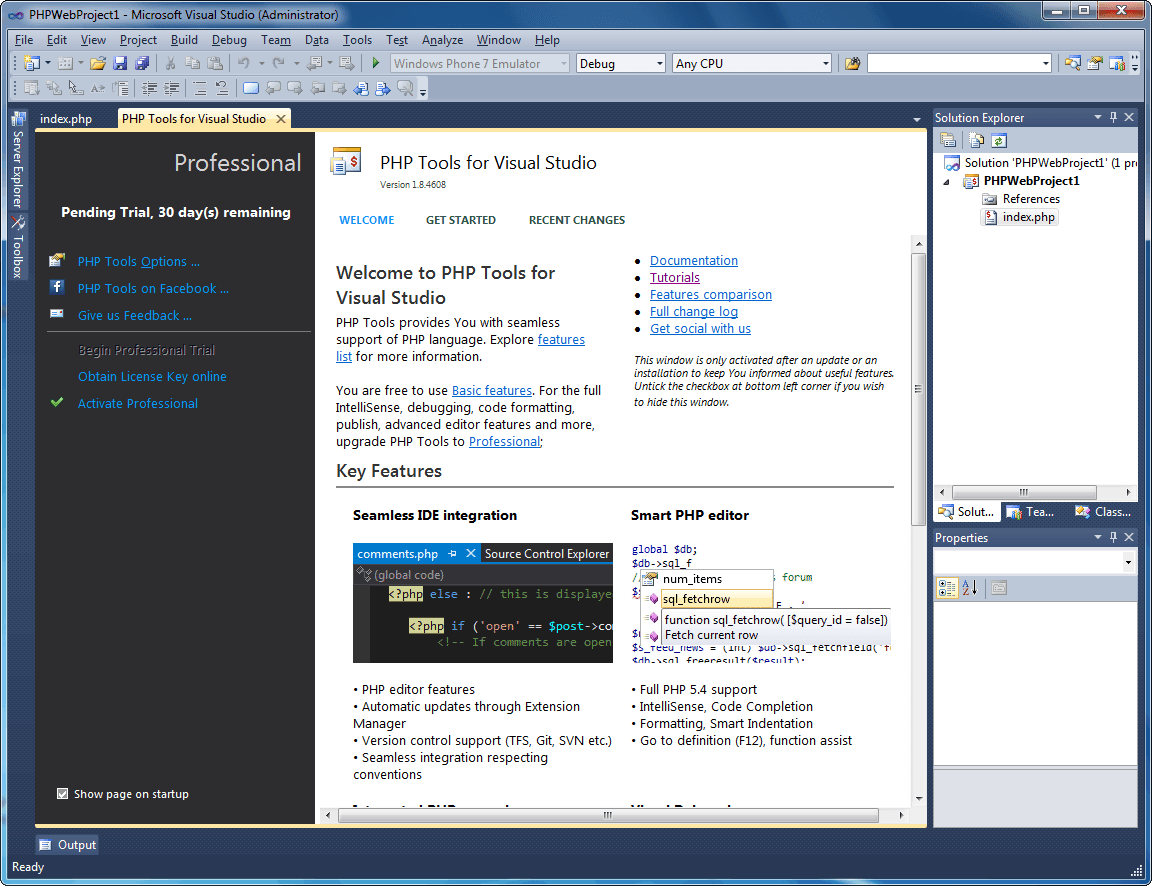Screen dimensions: 1152x886
Task: Save the current file with the floppy icon
Action: (120, 64)
